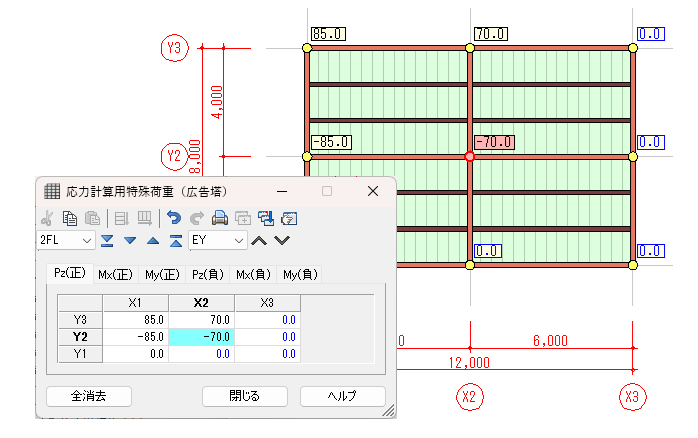Click the yellow node at Y3-X3 on the plan

coord(633,48)
